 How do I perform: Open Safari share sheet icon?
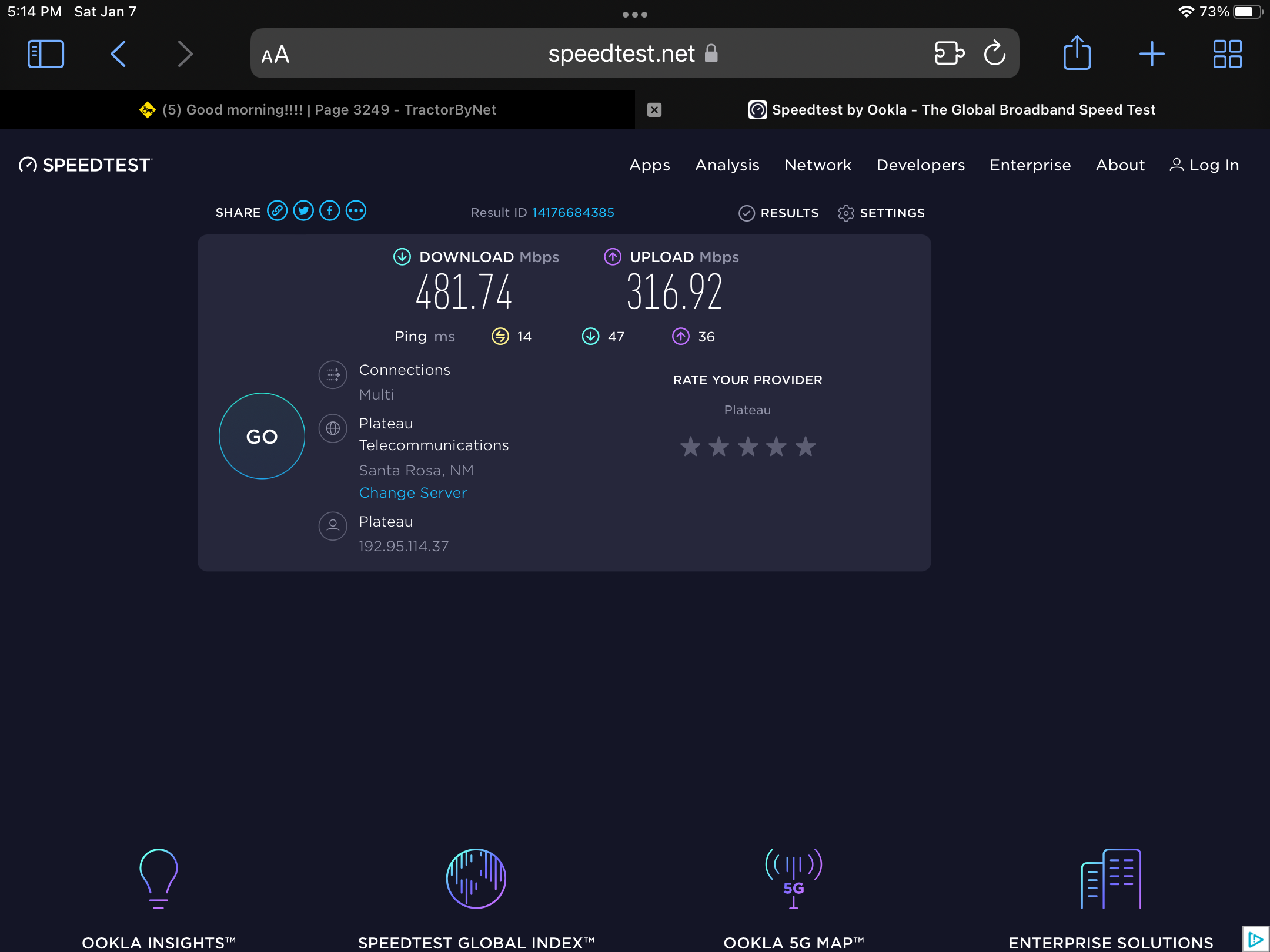click(x=1077, y=53)
